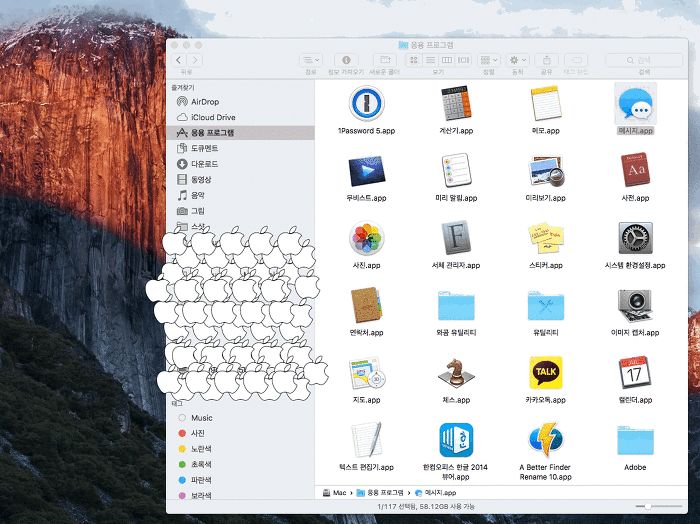Select the red 사진 tag
700x524 pixels.
[x=240, y=433]
